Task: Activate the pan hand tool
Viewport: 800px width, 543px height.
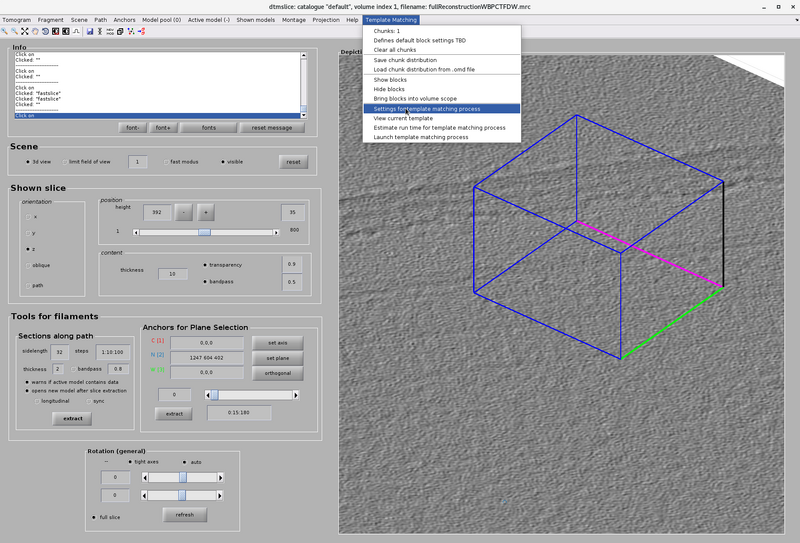Action: (35, 32)
